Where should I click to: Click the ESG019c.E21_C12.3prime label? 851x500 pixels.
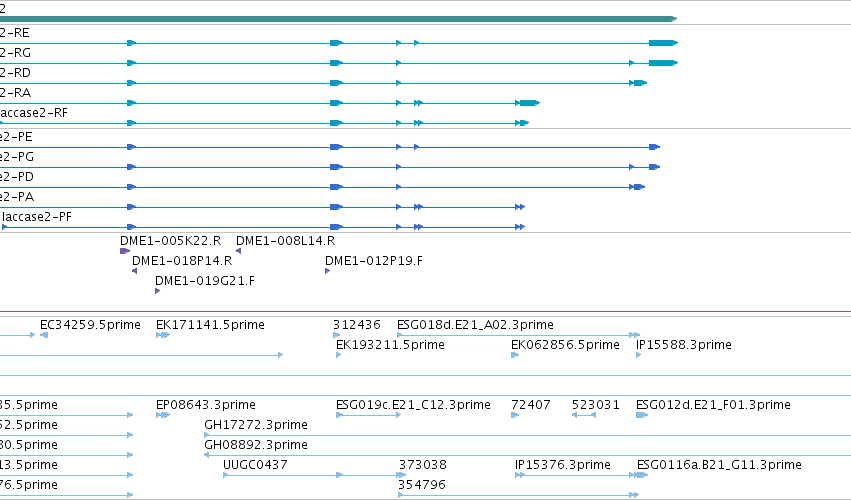tap(413, 405)
